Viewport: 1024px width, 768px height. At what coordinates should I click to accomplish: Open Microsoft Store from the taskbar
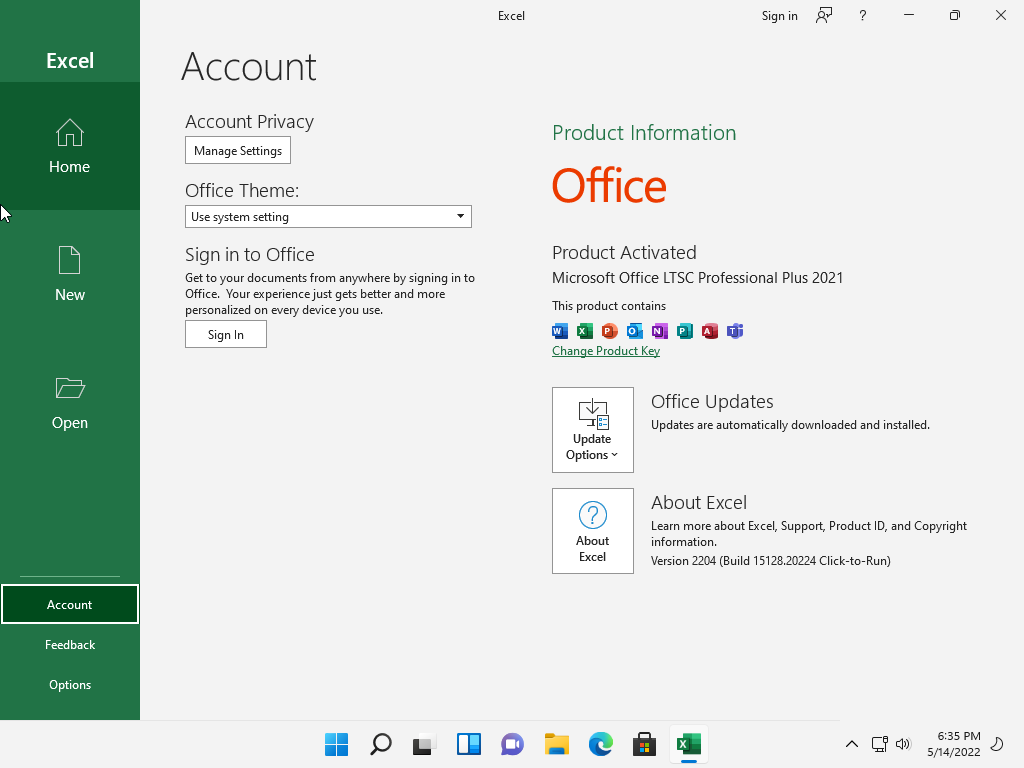[x=644, y=744]
